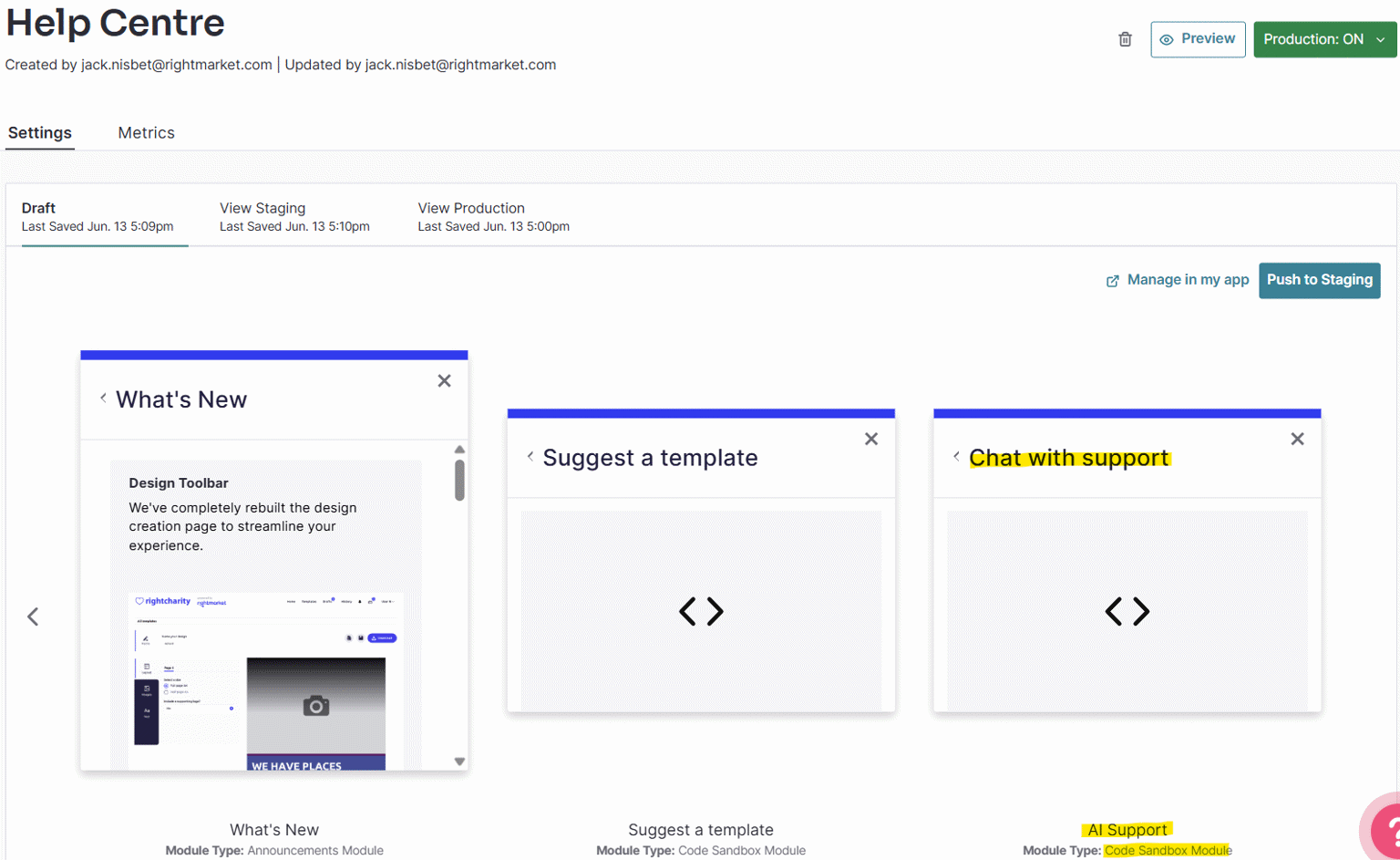The image size is (1400, 860).
Task: Select the Settings tab
Action: 40,133
